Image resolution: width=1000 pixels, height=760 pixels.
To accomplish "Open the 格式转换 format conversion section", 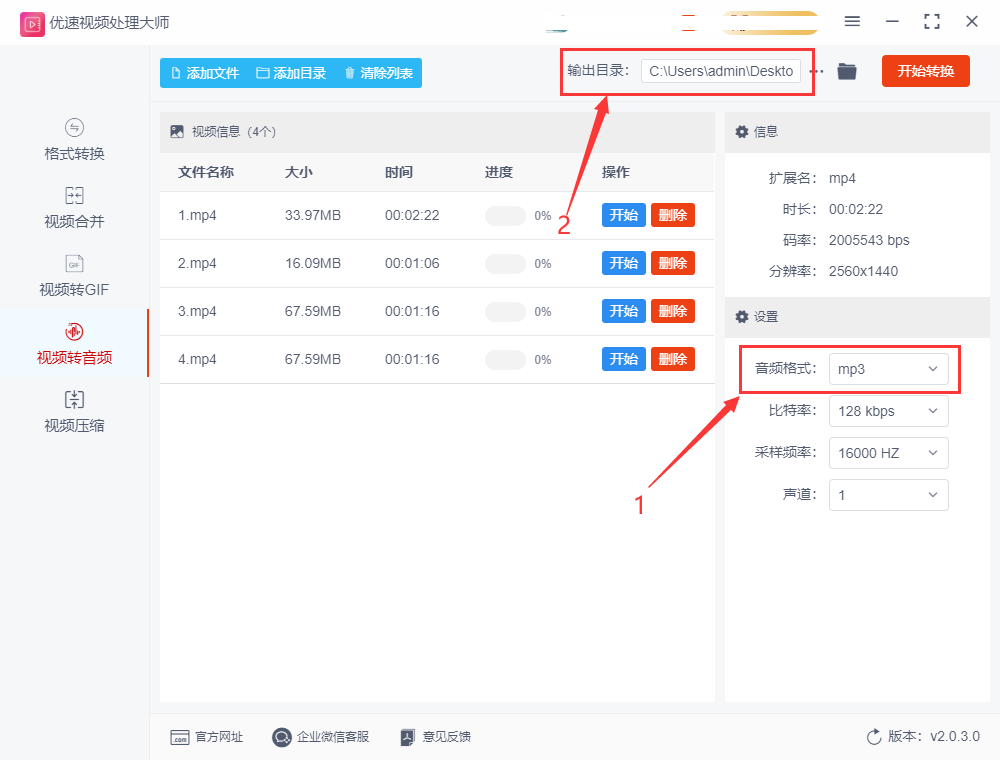I will coord(74,140).
